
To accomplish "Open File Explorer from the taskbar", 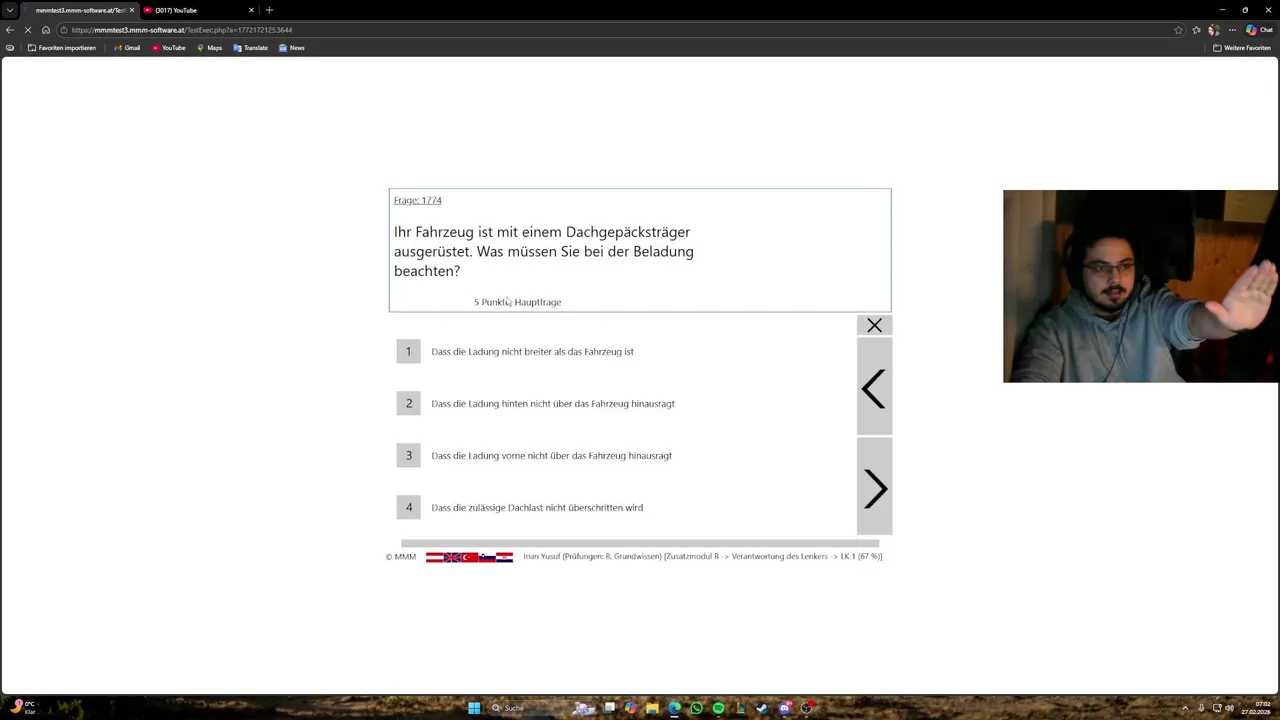I will (x=652, y=708).
